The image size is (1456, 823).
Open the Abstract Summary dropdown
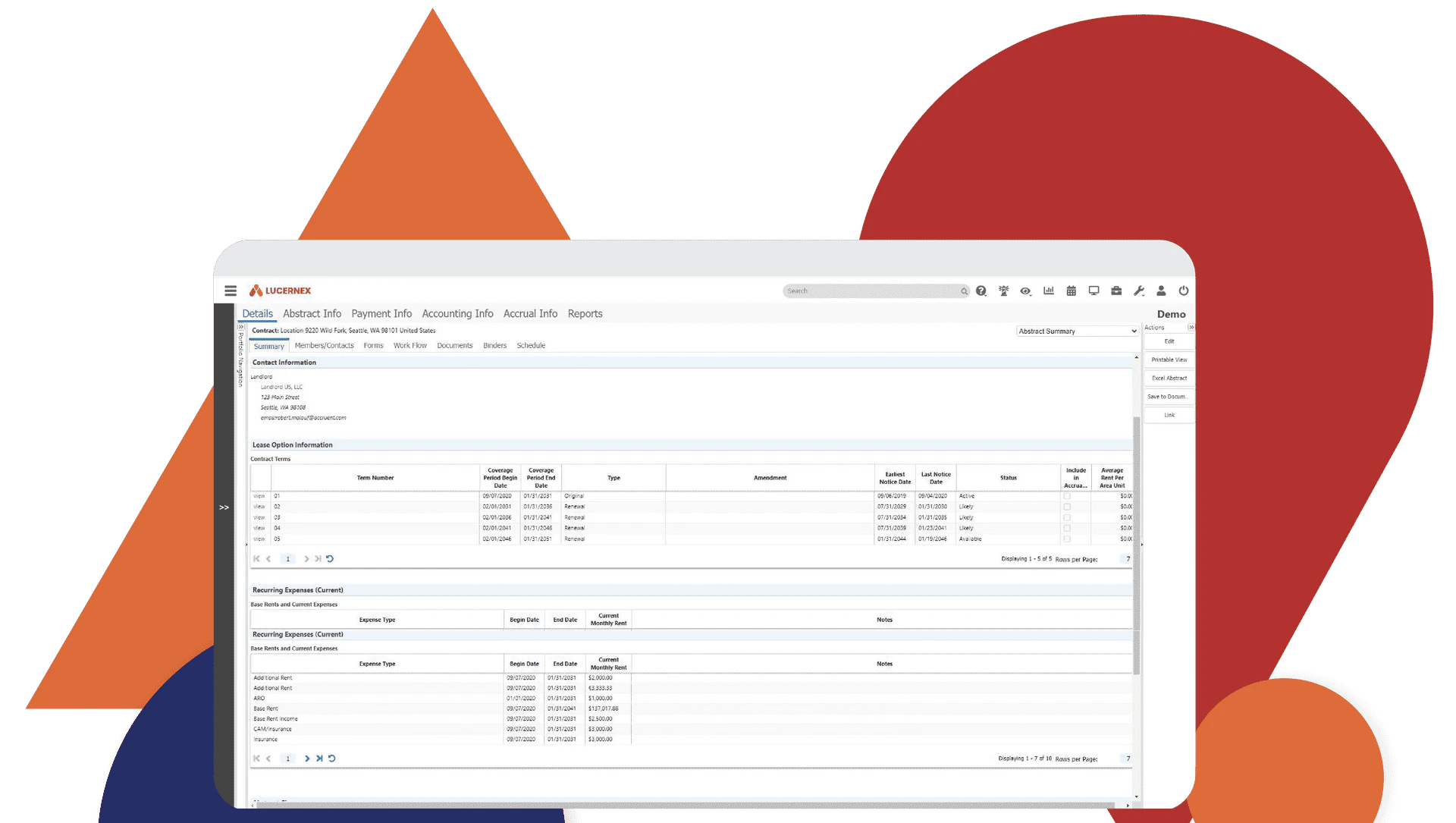(1077, 331)
